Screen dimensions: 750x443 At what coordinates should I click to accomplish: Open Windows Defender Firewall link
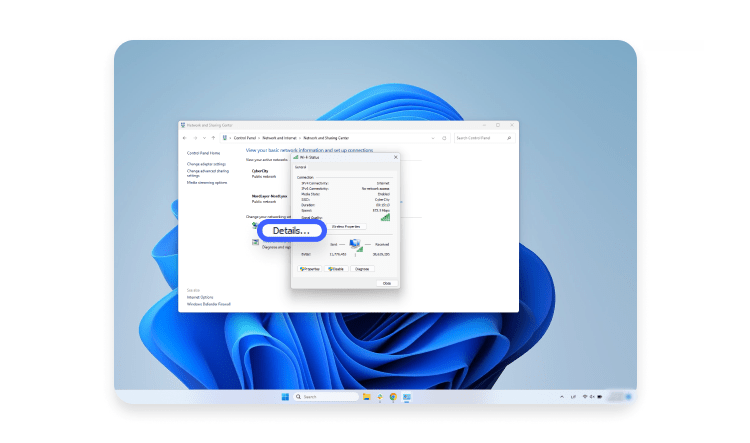coord(209,304)
